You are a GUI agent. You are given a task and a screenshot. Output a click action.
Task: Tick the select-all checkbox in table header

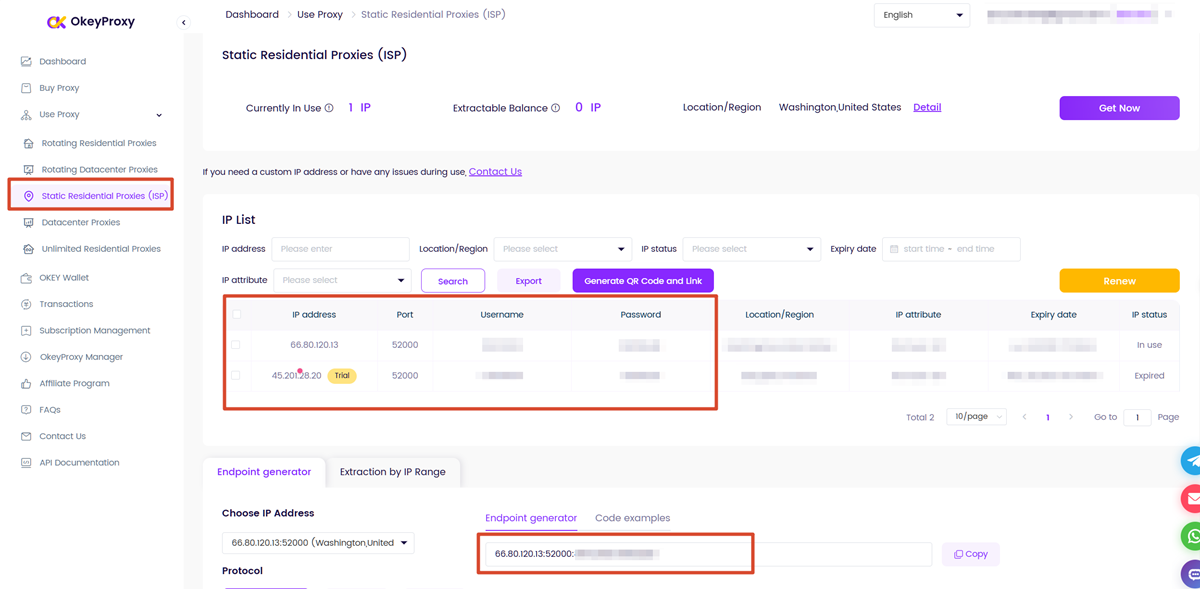coord(236,314)
